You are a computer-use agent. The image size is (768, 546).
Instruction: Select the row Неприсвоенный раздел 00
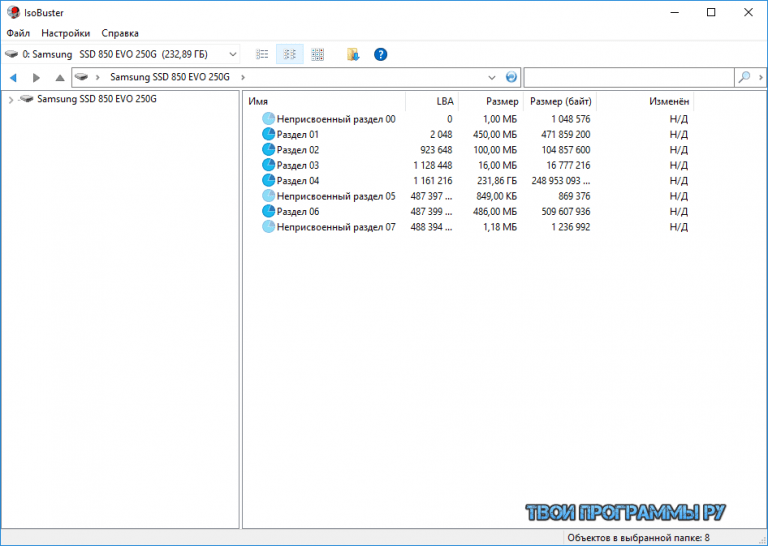(x=469, y=119)
